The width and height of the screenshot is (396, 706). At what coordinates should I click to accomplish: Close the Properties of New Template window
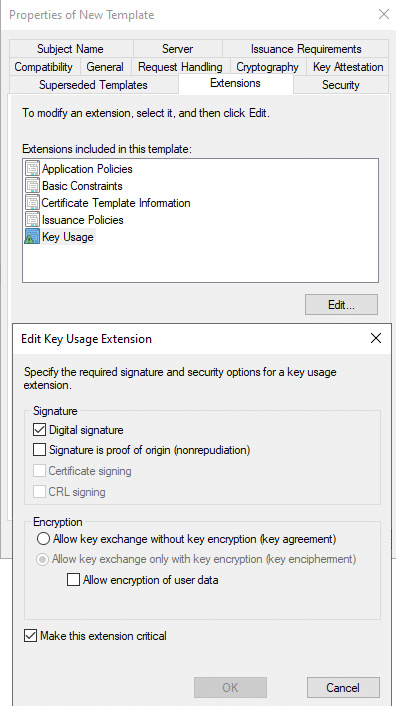click(x=384, y=14)
